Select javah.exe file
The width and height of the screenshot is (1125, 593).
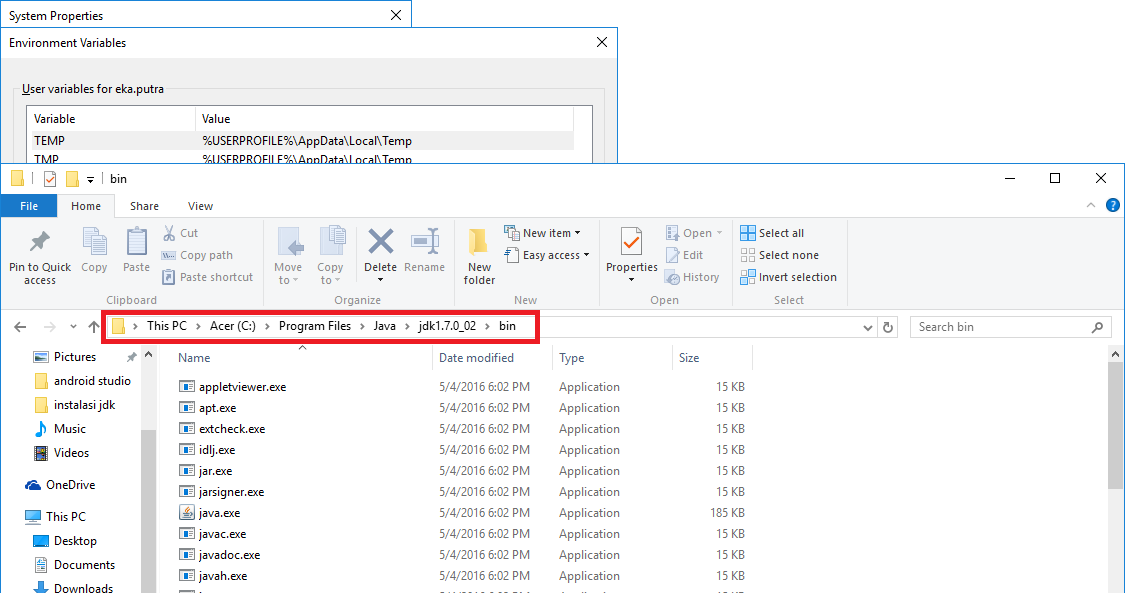pyautogui.click(x=222, y=576)
